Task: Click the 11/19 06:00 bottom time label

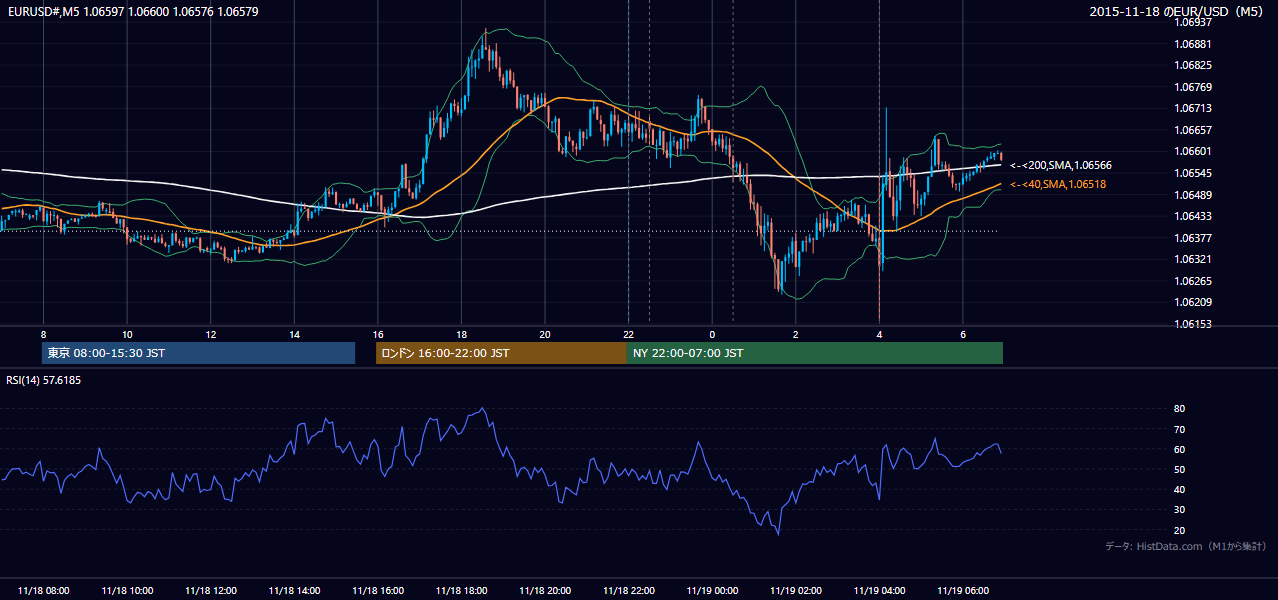Action: pyautogui.click(x=963, y=591)
